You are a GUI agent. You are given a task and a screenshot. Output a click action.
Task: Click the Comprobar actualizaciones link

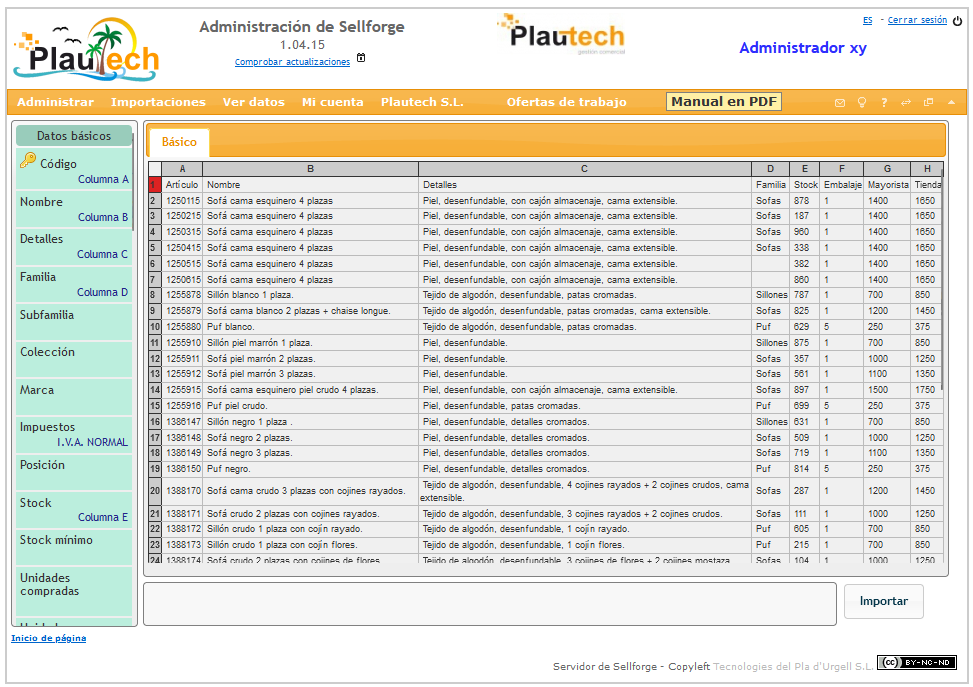[x=292, y=62]
